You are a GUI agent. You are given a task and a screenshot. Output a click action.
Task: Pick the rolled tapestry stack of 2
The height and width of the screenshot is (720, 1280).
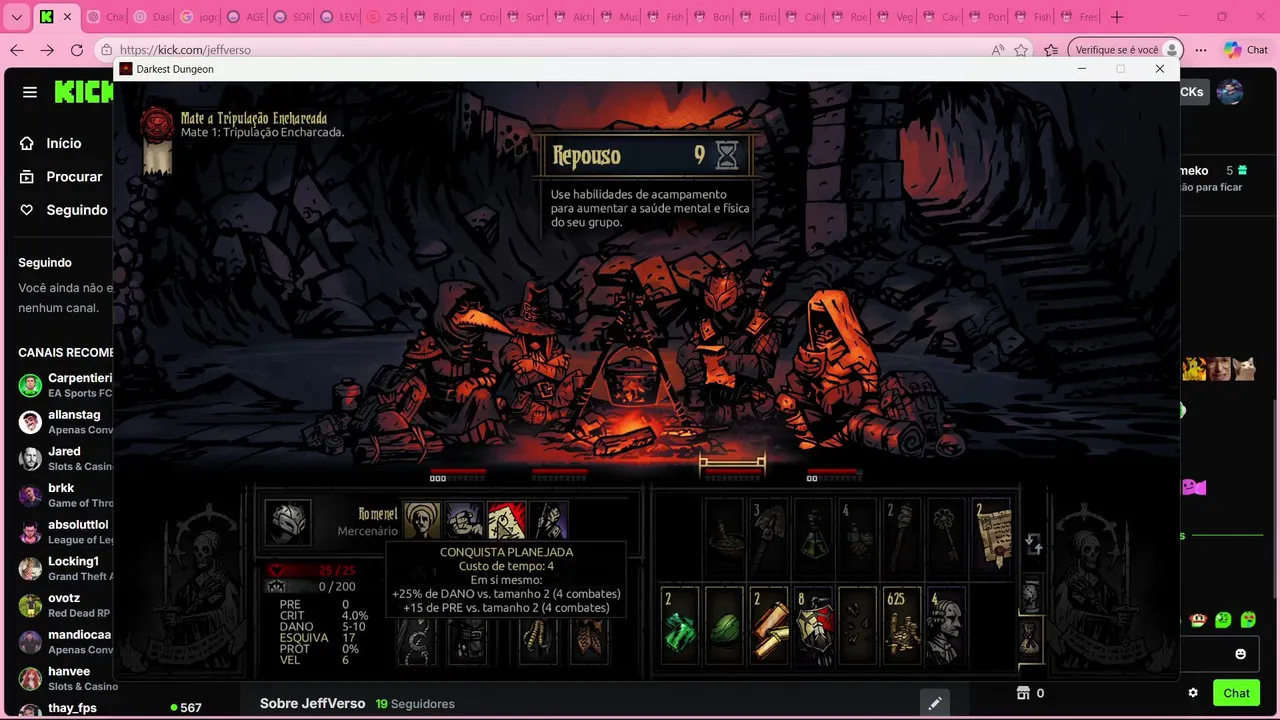[x=769, y=625]
